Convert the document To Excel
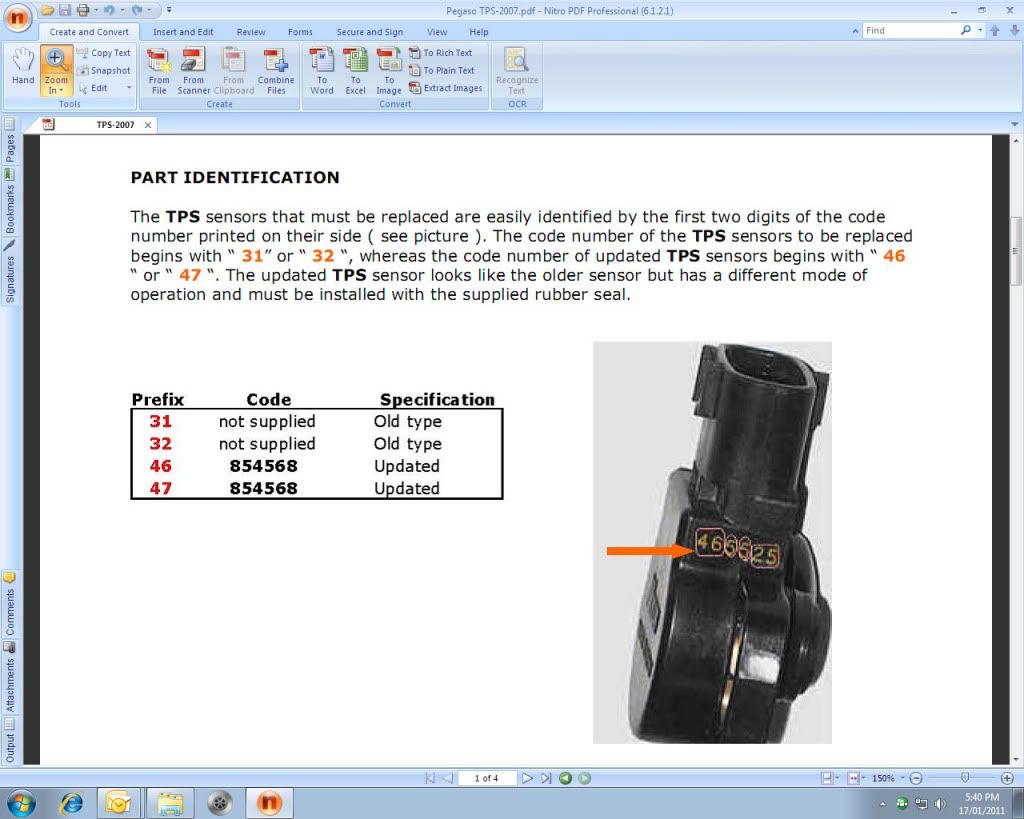Screen dimensions: 1024x819 coord(355,70)
